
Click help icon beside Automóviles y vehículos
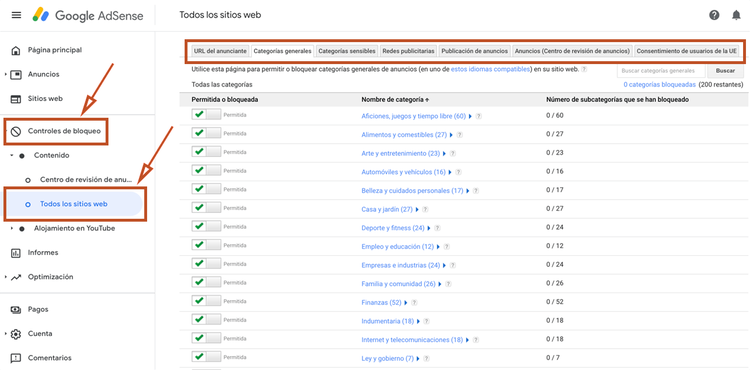pos(459,172)
